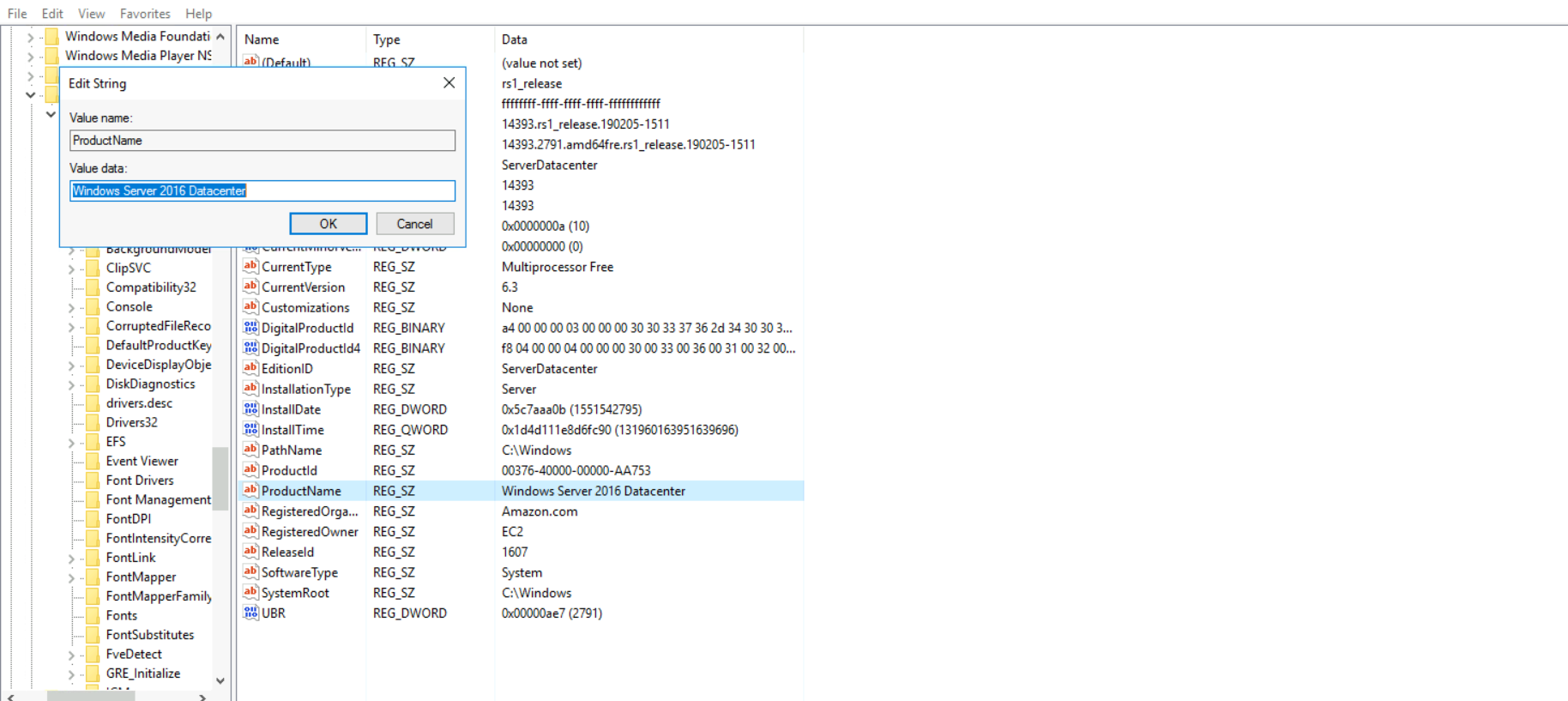The image size is (1568, 701).
Task: Select the Compatibility32 tree key
Action: tap(151, 287)
